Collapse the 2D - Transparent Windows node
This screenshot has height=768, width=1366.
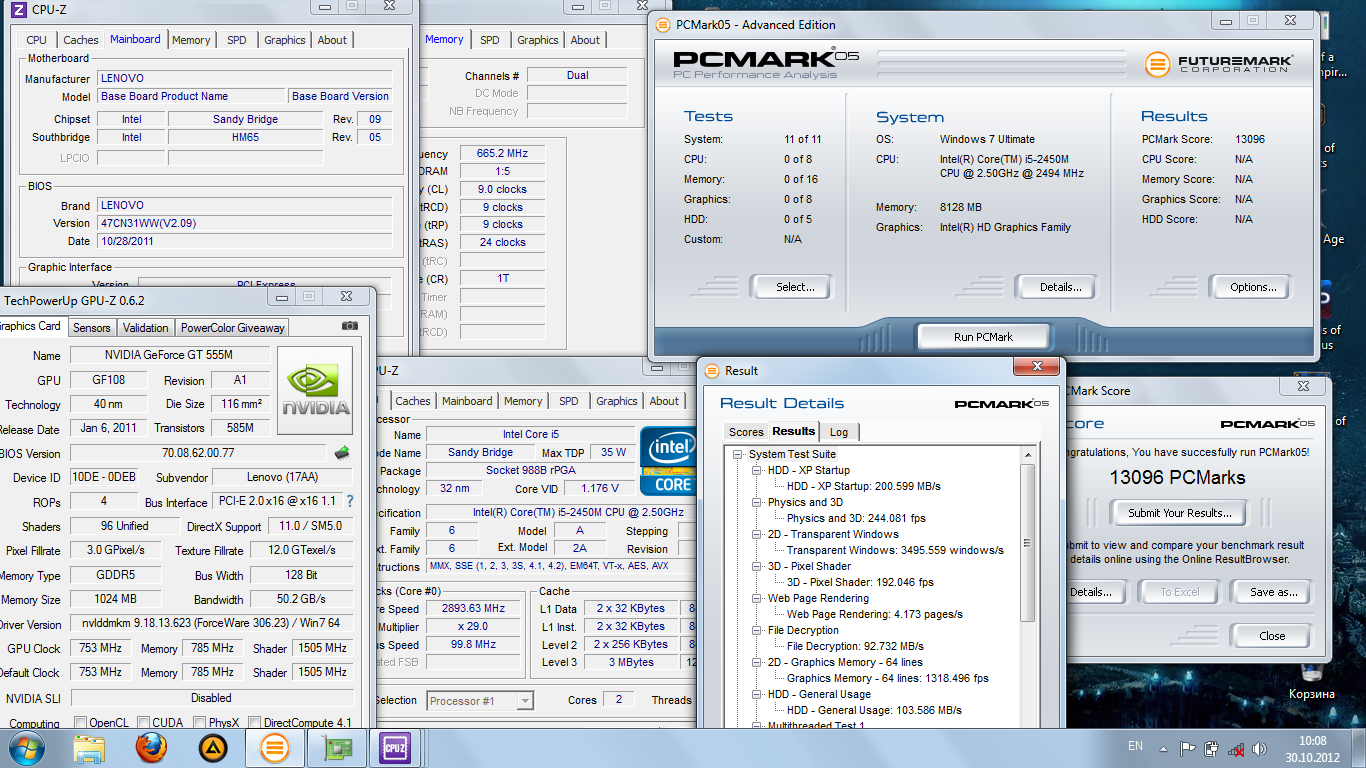pyautogui.click(x=757, y=534)
